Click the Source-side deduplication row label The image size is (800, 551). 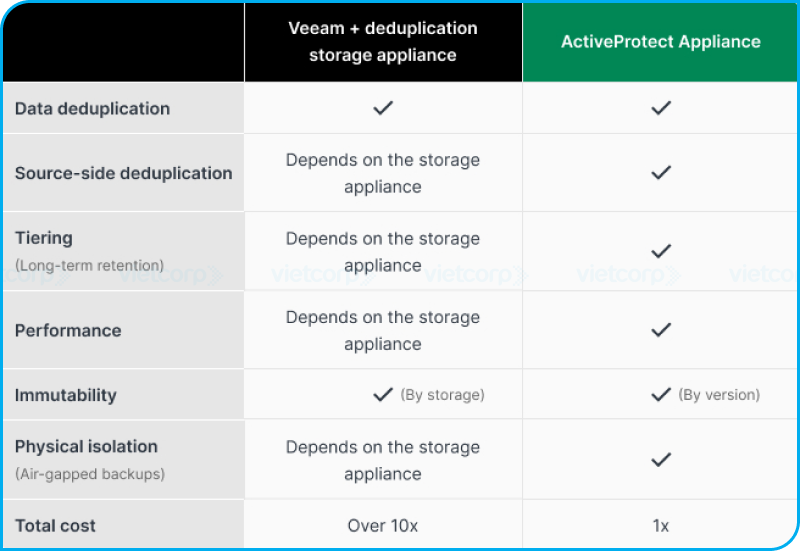(123, 173)
